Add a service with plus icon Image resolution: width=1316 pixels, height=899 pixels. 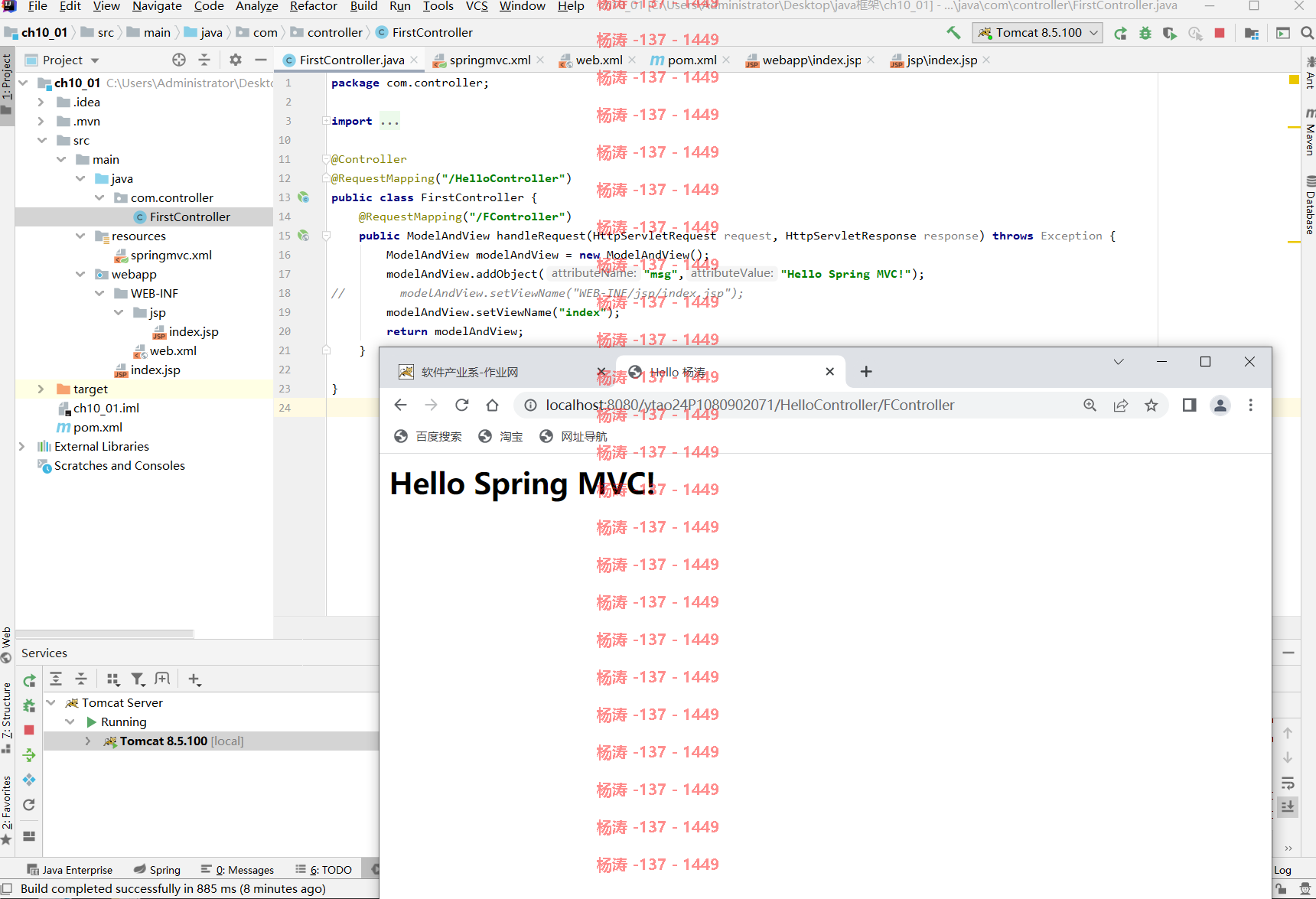[194, 679]
